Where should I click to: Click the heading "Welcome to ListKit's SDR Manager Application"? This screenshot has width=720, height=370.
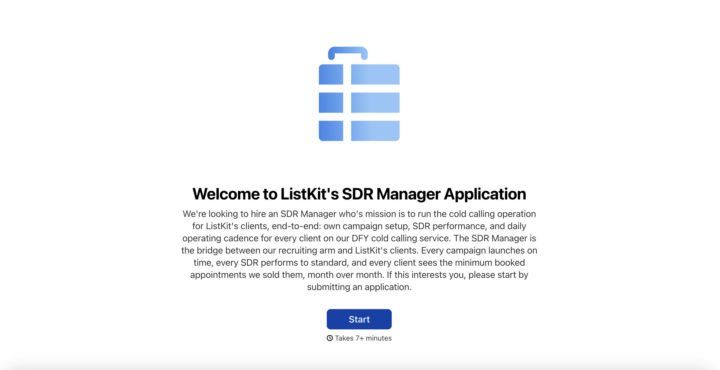point(359,194)
